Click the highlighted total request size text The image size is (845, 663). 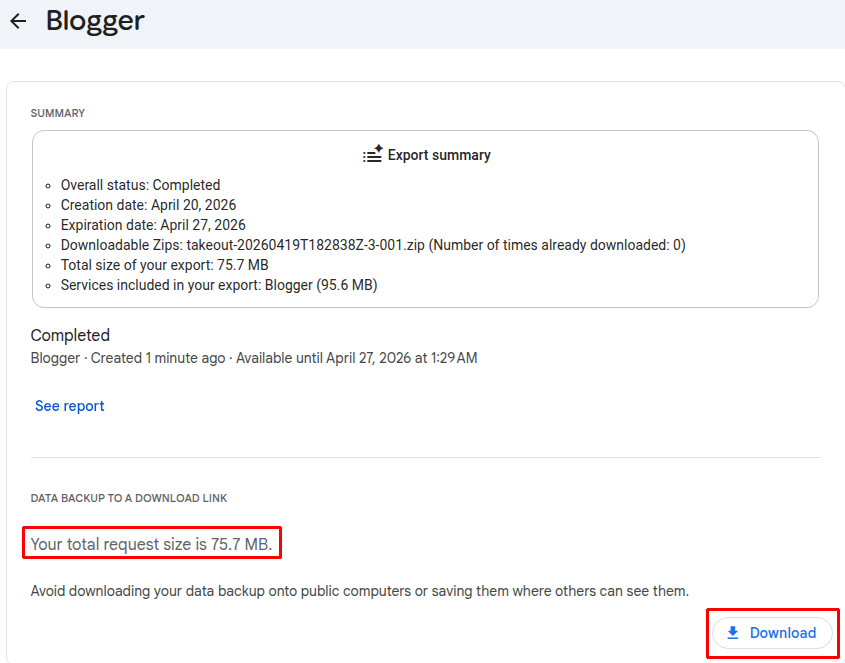point(150,543)
